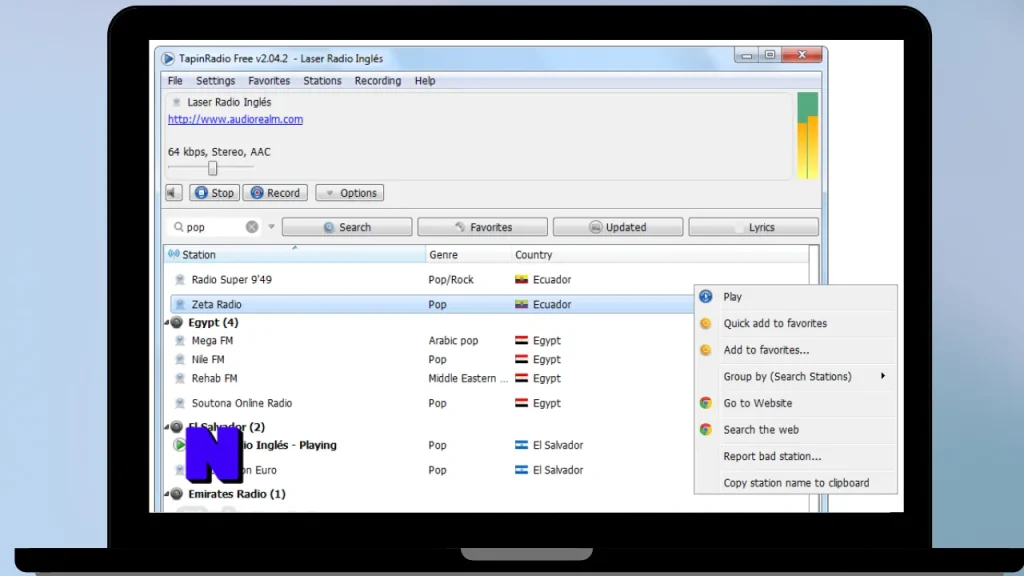
Task: Click the mute speaker icon beside Stop
Action: tap(174, 193)
